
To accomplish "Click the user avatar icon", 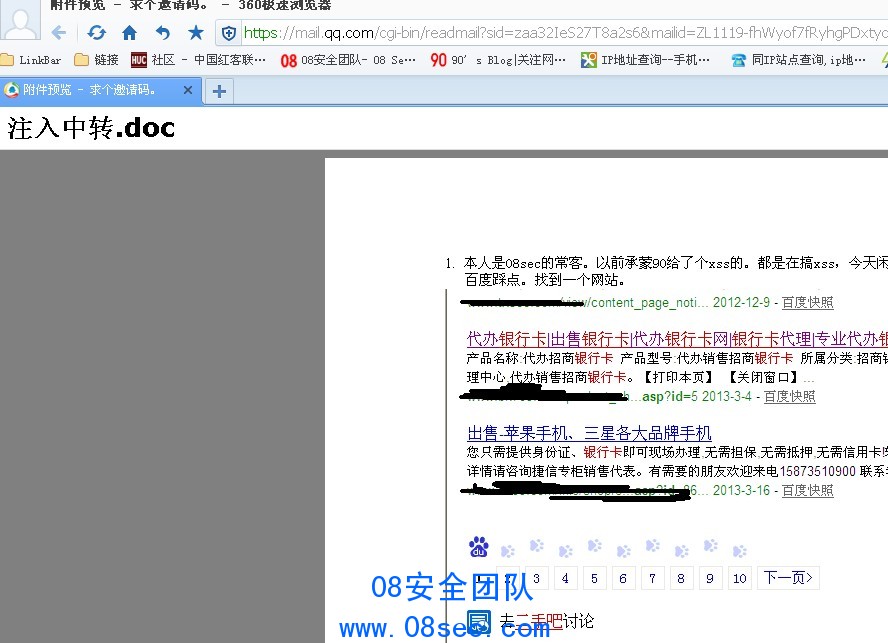I will (20, 20).
